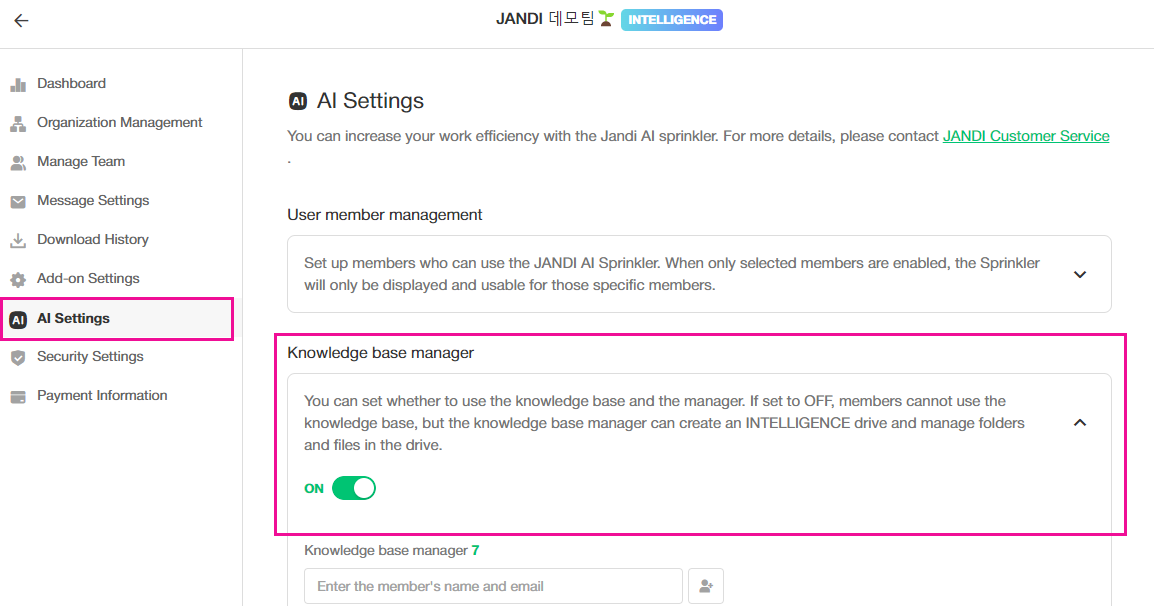Click the Download History arrow icon

18,240
